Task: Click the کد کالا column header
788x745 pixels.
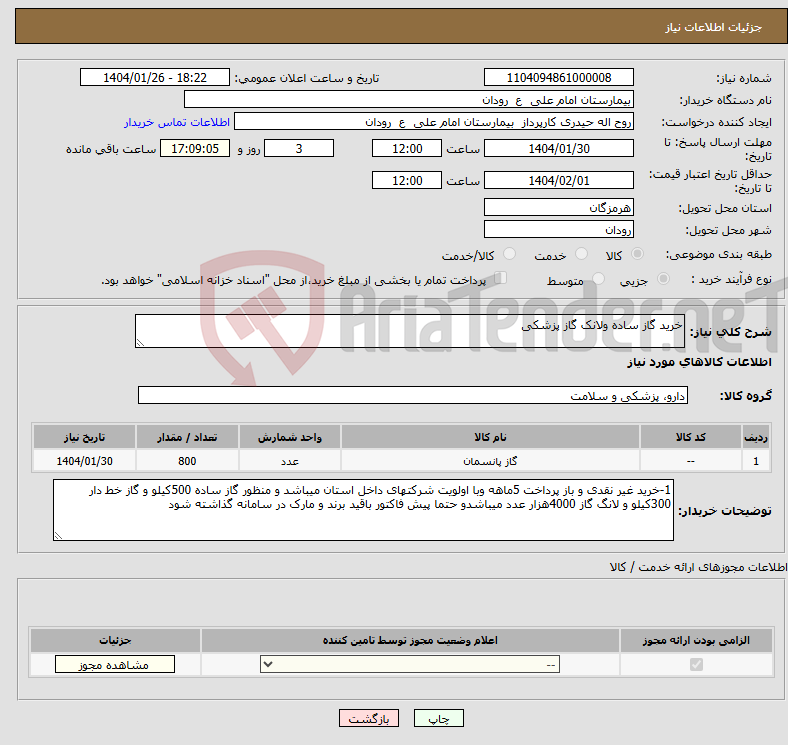Action: coord(691,437)
